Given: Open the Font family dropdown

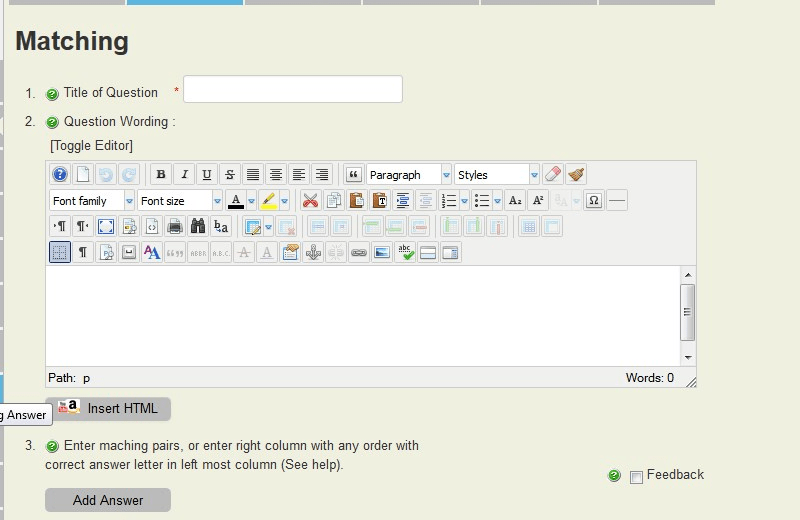Looking at the screenshot, I should (92, 201).
